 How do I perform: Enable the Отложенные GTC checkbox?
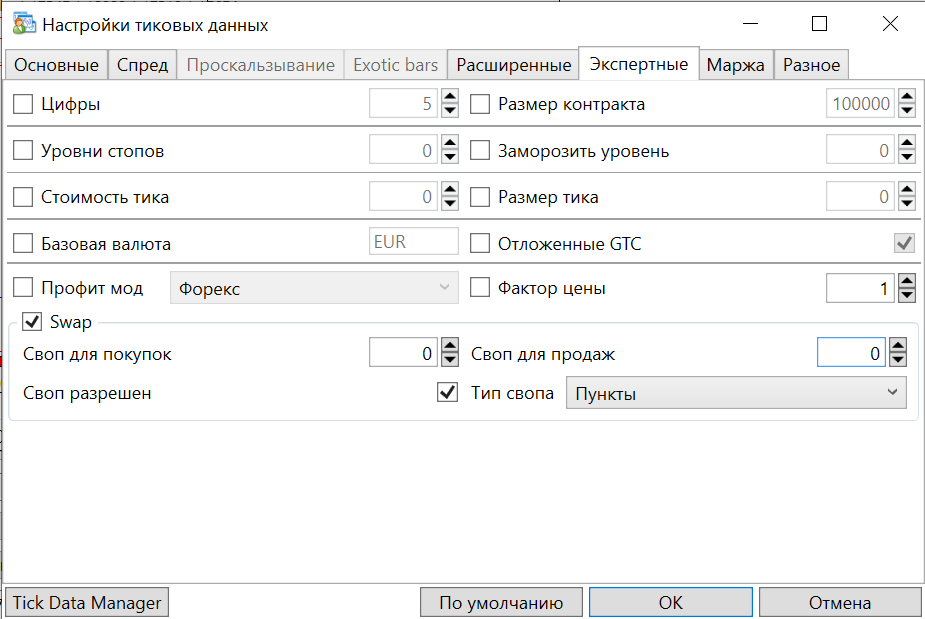480,243
